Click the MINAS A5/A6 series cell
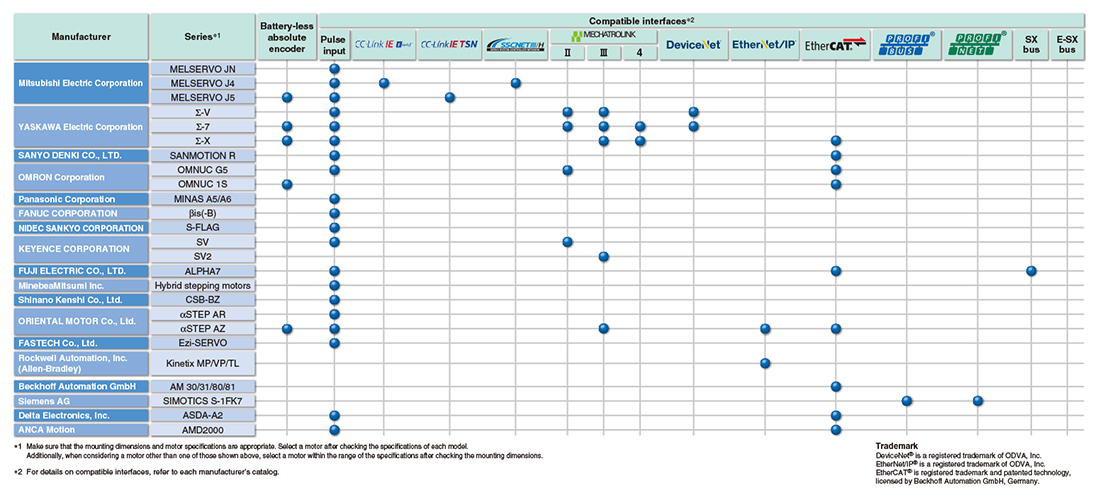This screenshot has width=1100, height=499. point(202,199)
